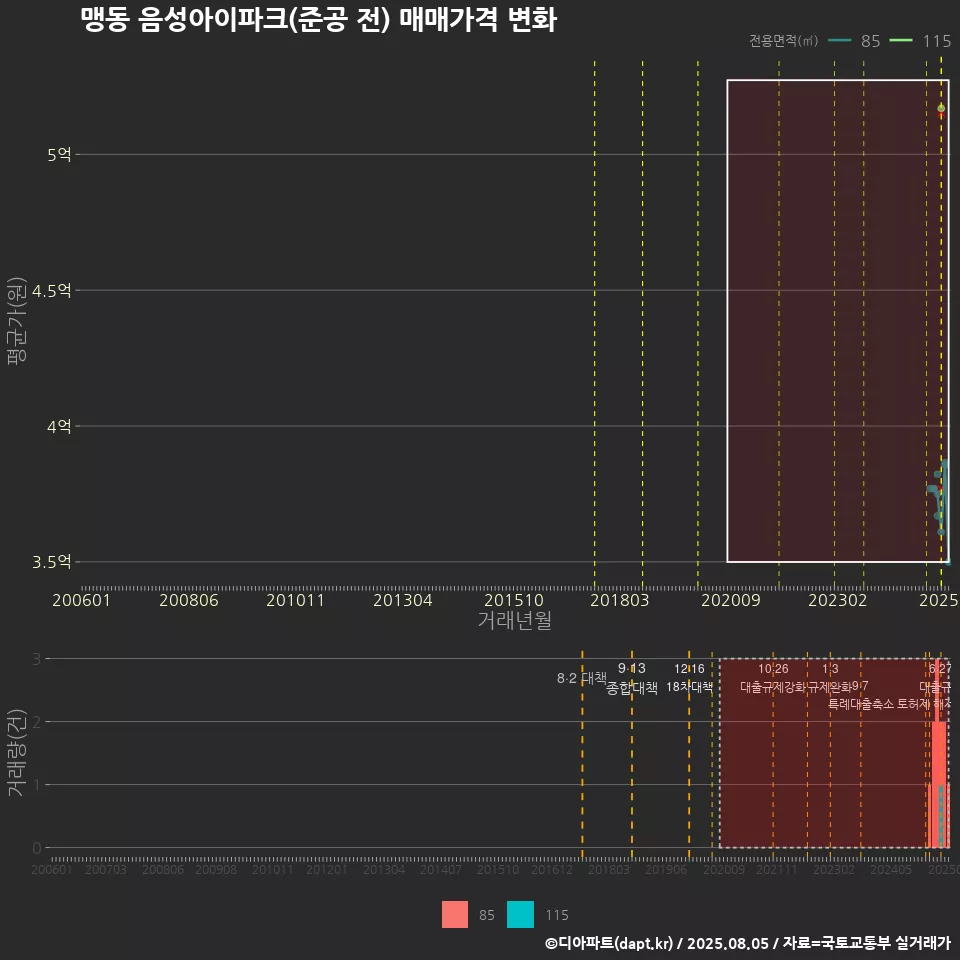The width and height of the screenshot is (960, 960).
Task: Click the 202405 label on the volume chart x-axis
Action: pyautogui.click(x=891, y=869)
